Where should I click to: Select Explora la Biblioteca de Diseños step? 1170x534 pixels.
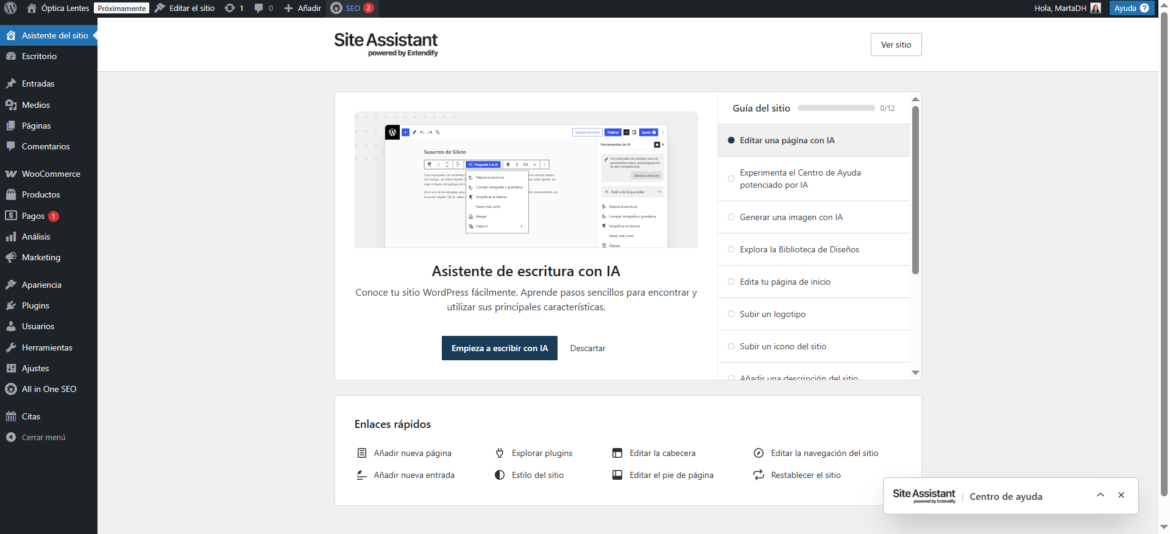(813, 249)
